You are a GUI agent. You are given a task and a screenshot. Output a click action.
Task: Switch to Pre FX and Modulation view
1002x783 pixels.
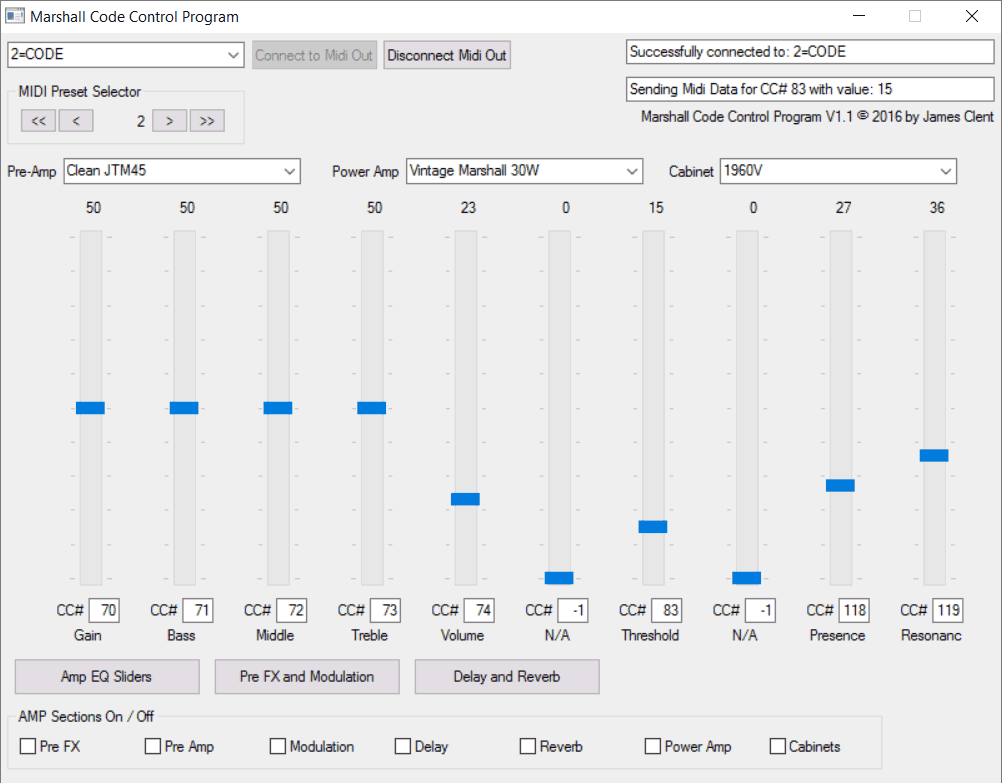[x=307, y=677]
